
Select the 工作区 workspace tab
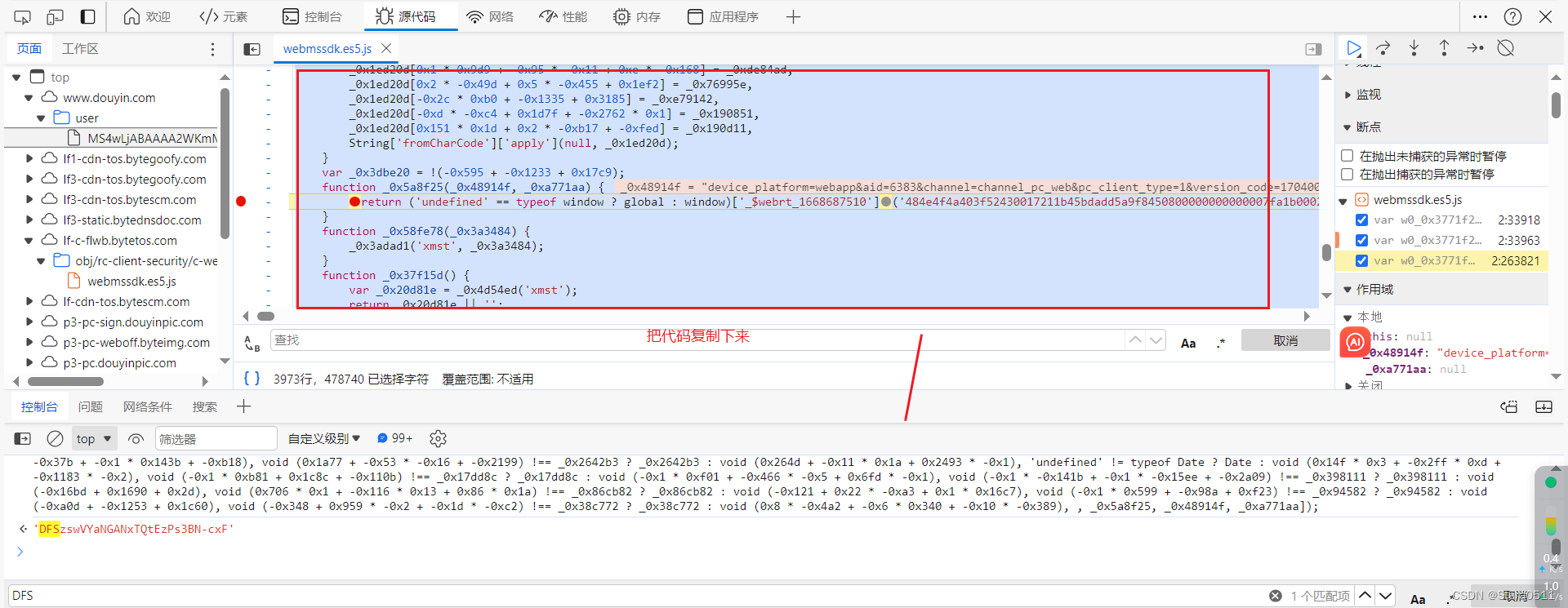pos(80,49)
